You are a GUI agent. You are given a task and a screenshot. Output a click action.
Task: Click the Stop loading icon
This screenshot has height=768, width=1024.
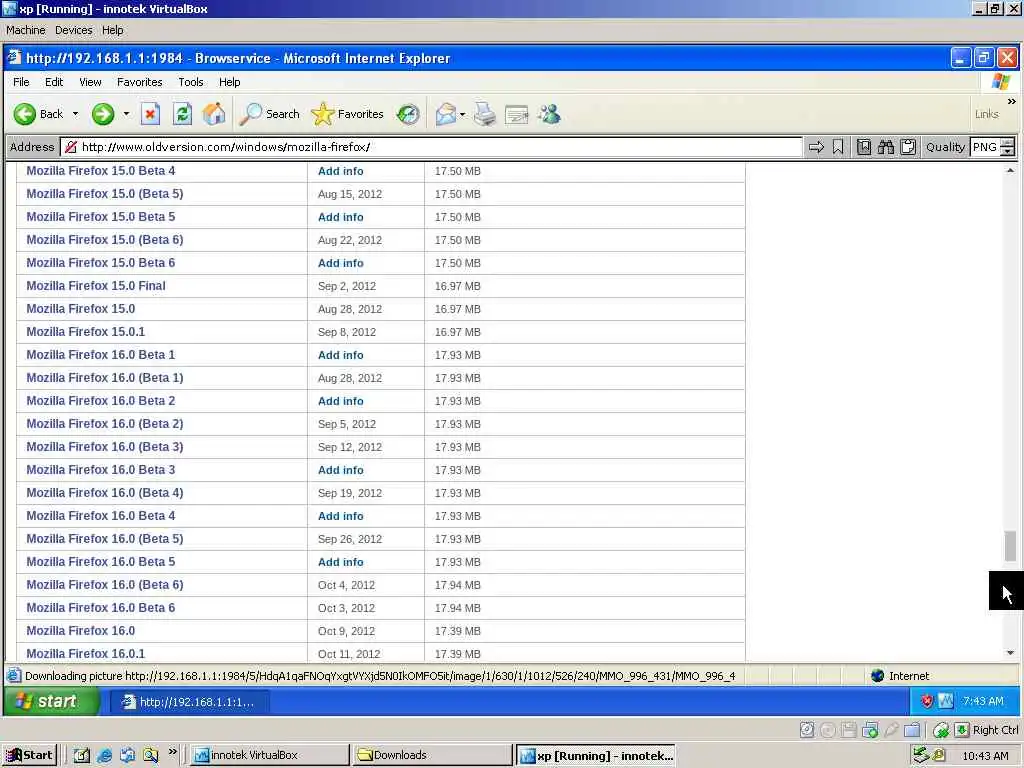[150, 114]
